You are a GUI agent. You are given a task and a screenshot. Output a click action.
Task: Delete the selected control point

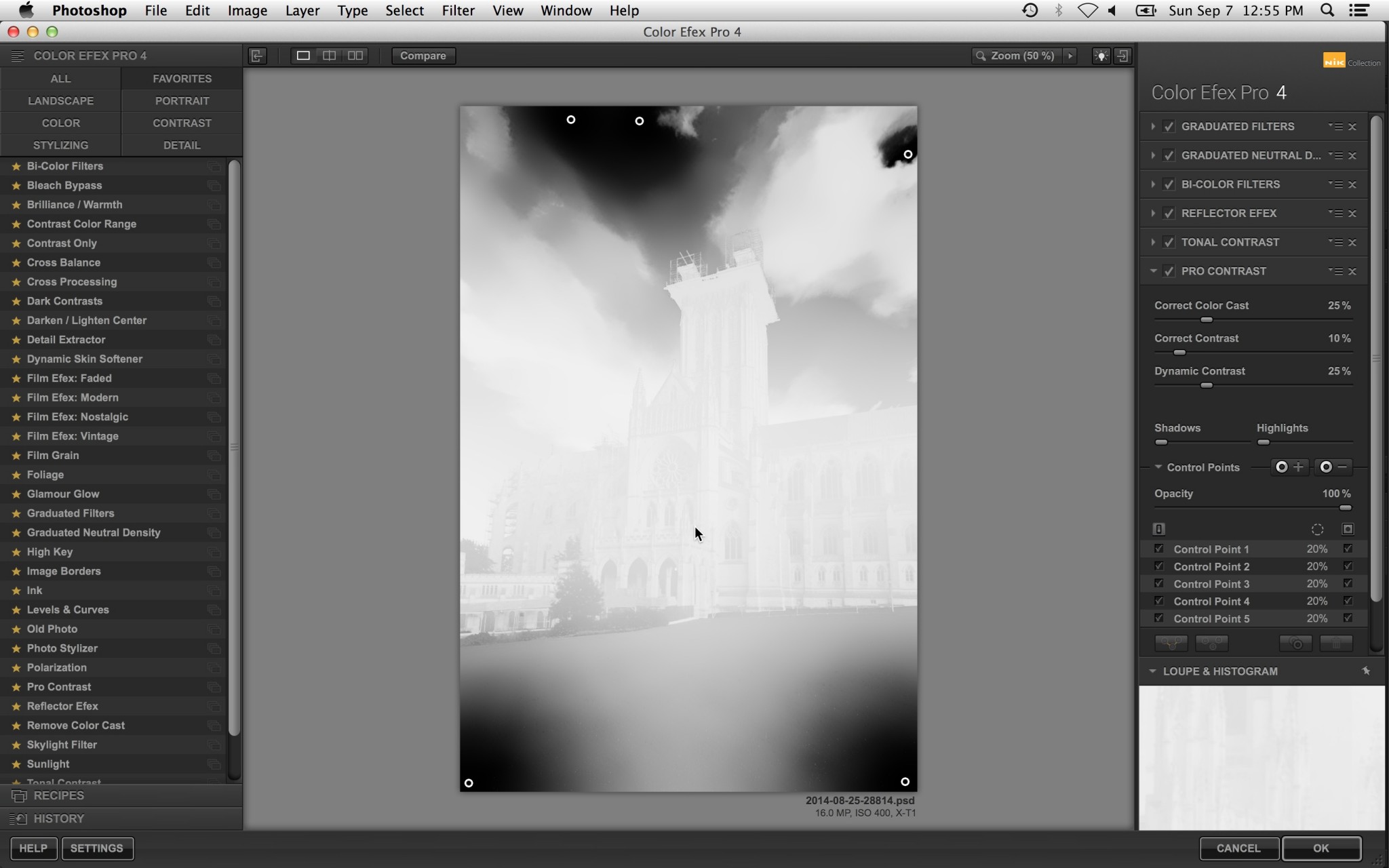coord(1336,643)
